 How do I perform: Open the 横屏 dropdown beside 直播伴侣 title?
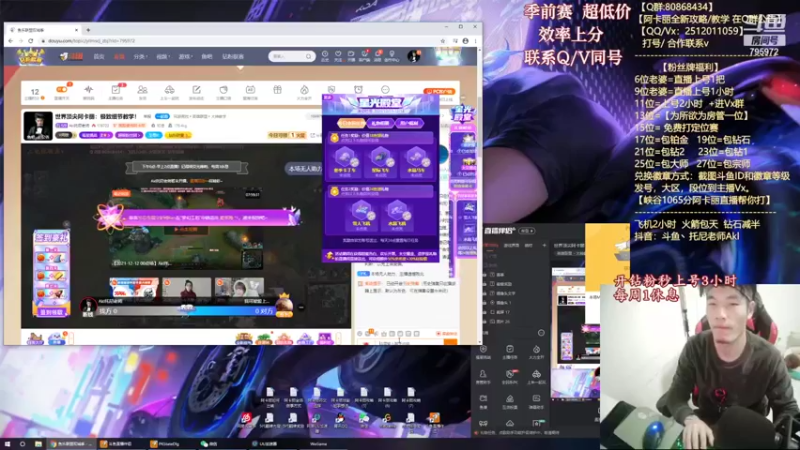(x=527, y=231)
